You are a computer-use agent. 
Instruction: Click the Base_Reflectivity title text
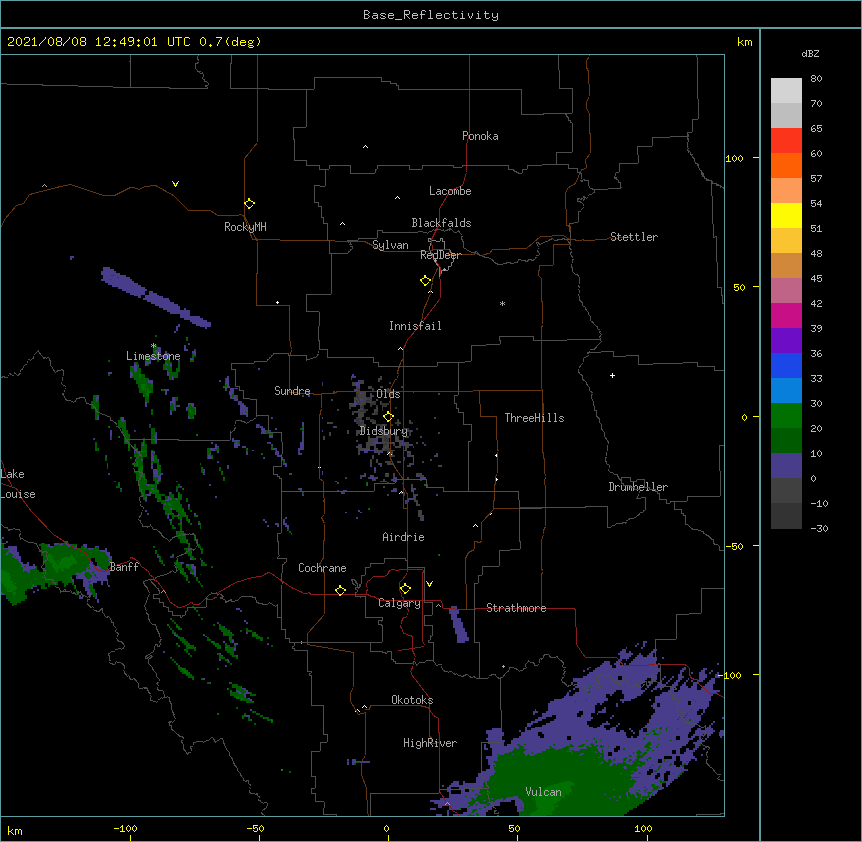(431, 15)
